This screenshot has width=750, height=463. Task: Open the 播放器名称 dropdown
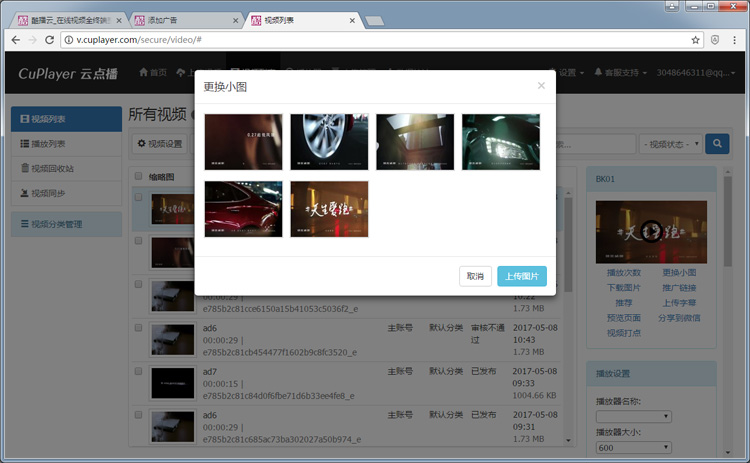tap(633, 416)
